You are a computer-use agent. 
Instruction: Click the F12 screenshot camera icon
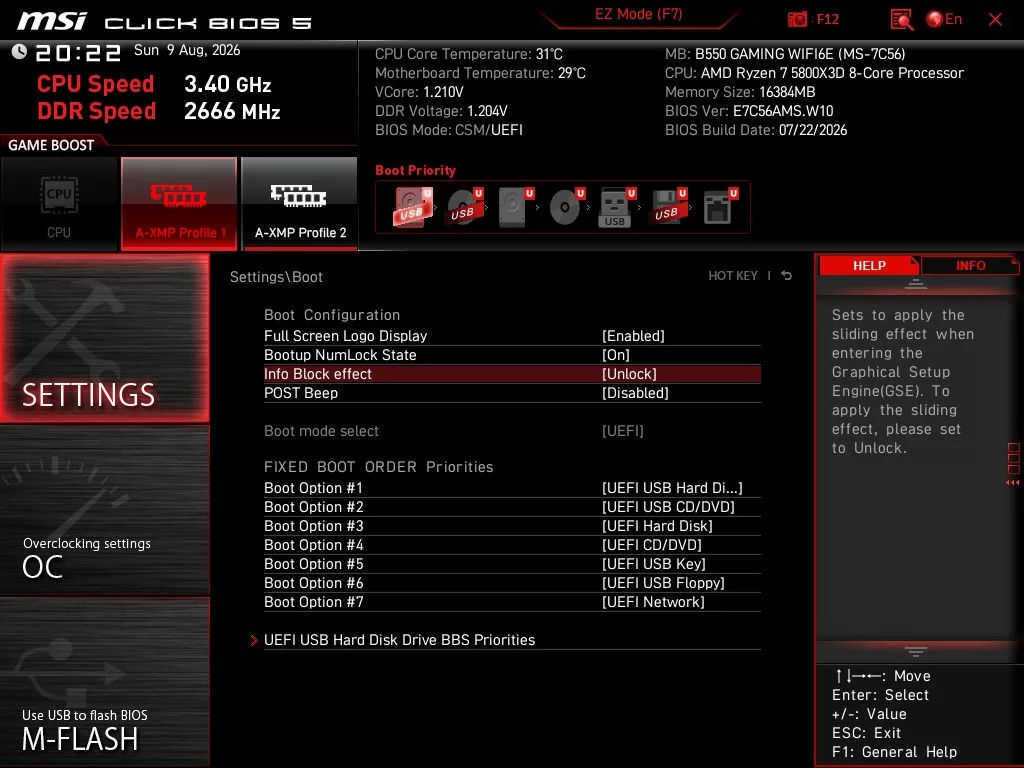(797, 20)
